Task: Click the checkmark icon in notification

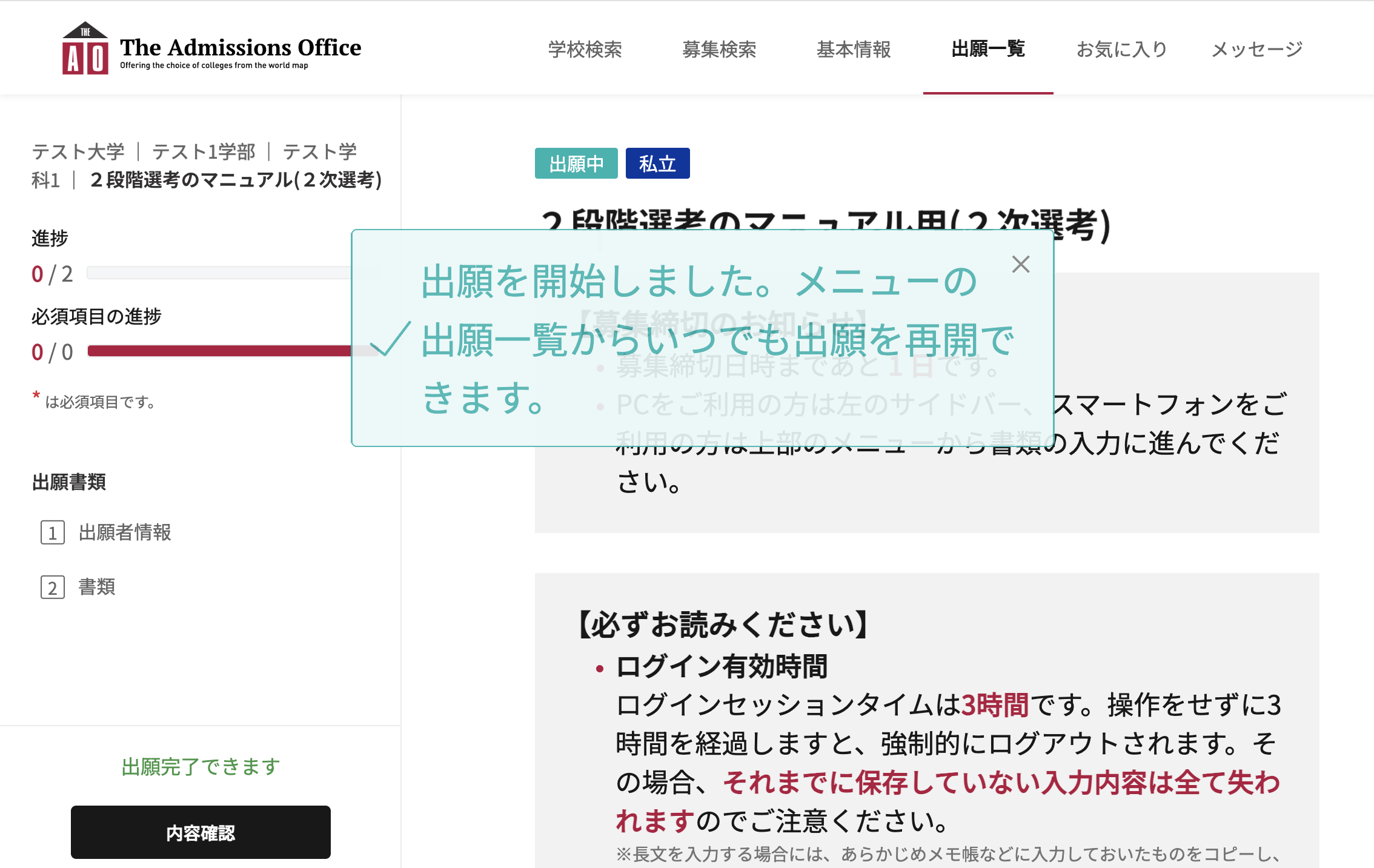Action: point(390,339)
